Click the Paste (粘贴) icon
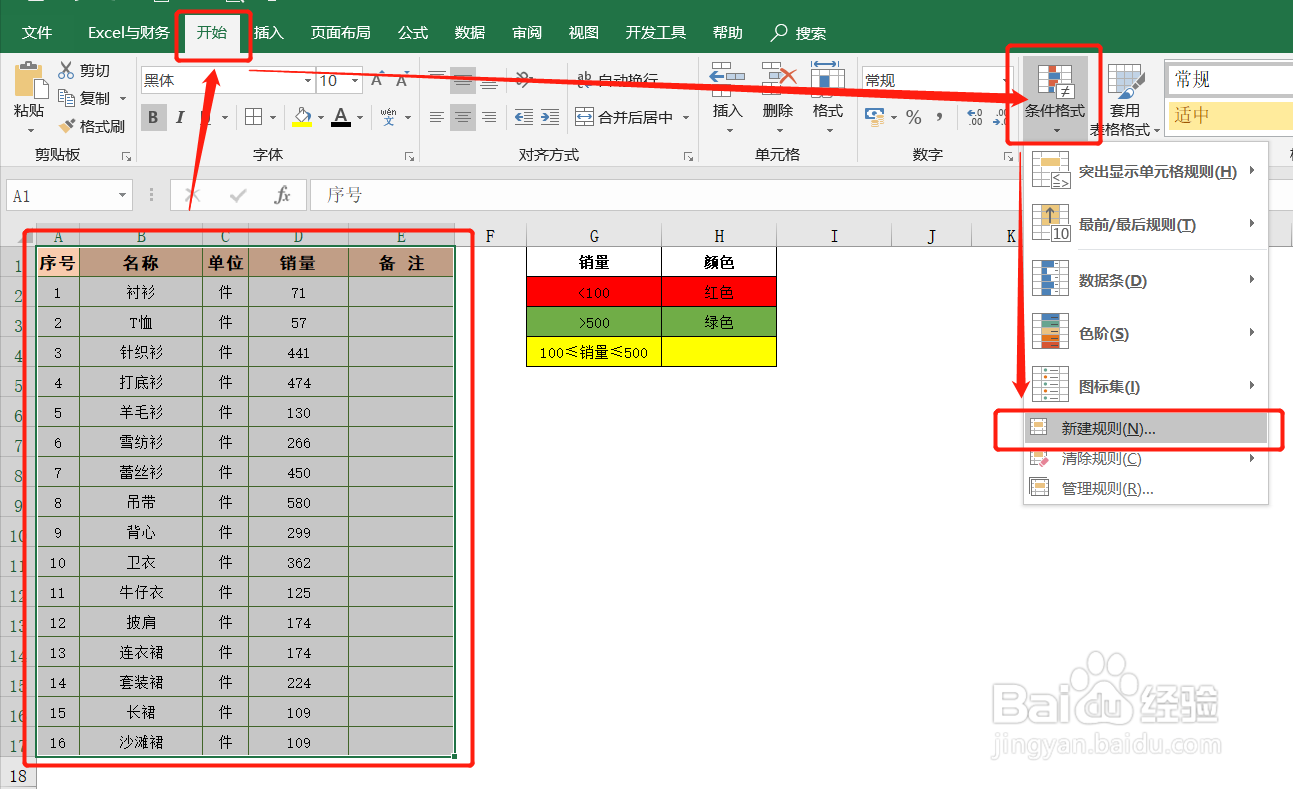This screenshot has height=789, width=1293. 29,80
